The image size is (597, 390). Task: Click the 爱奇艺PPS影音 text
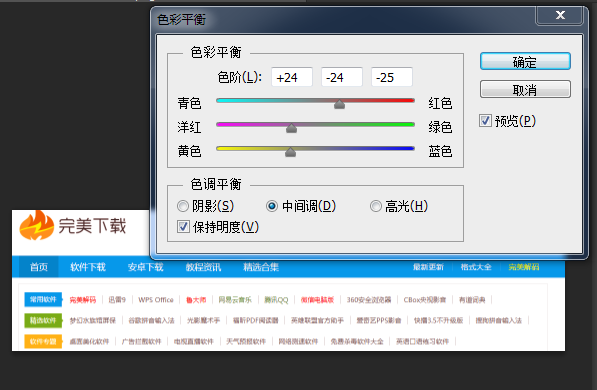pos(379,320)
